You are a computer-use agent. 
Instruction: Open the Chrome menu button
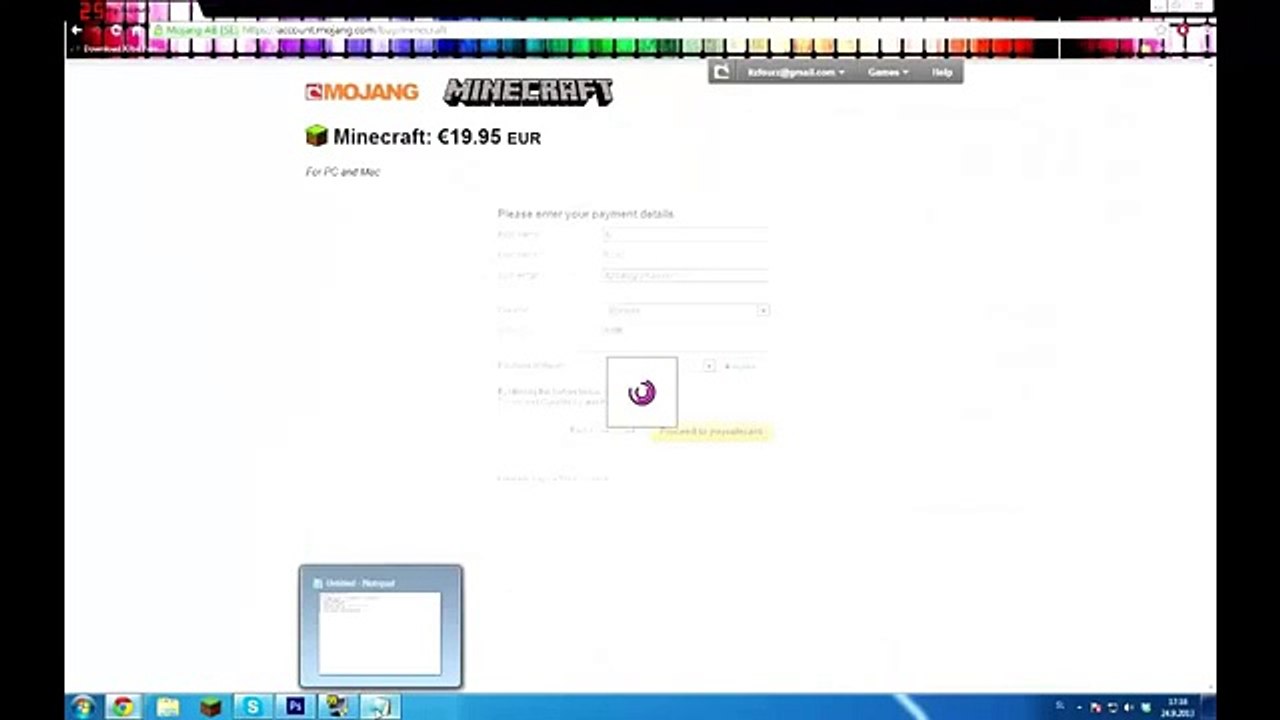(x=1206, y=31)
